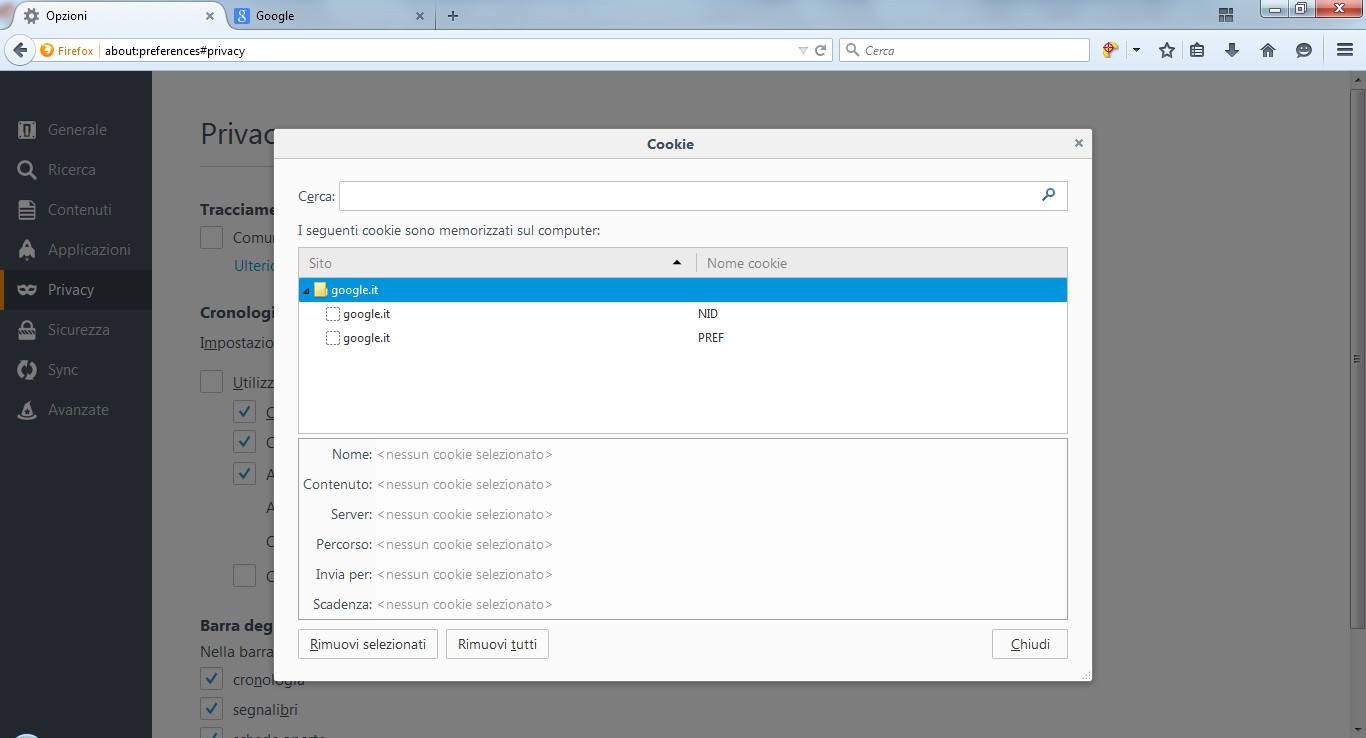Viewport: 1366px width, 738px height.
Task: Collapse the google.it cookie group
Action: [305, 289]
